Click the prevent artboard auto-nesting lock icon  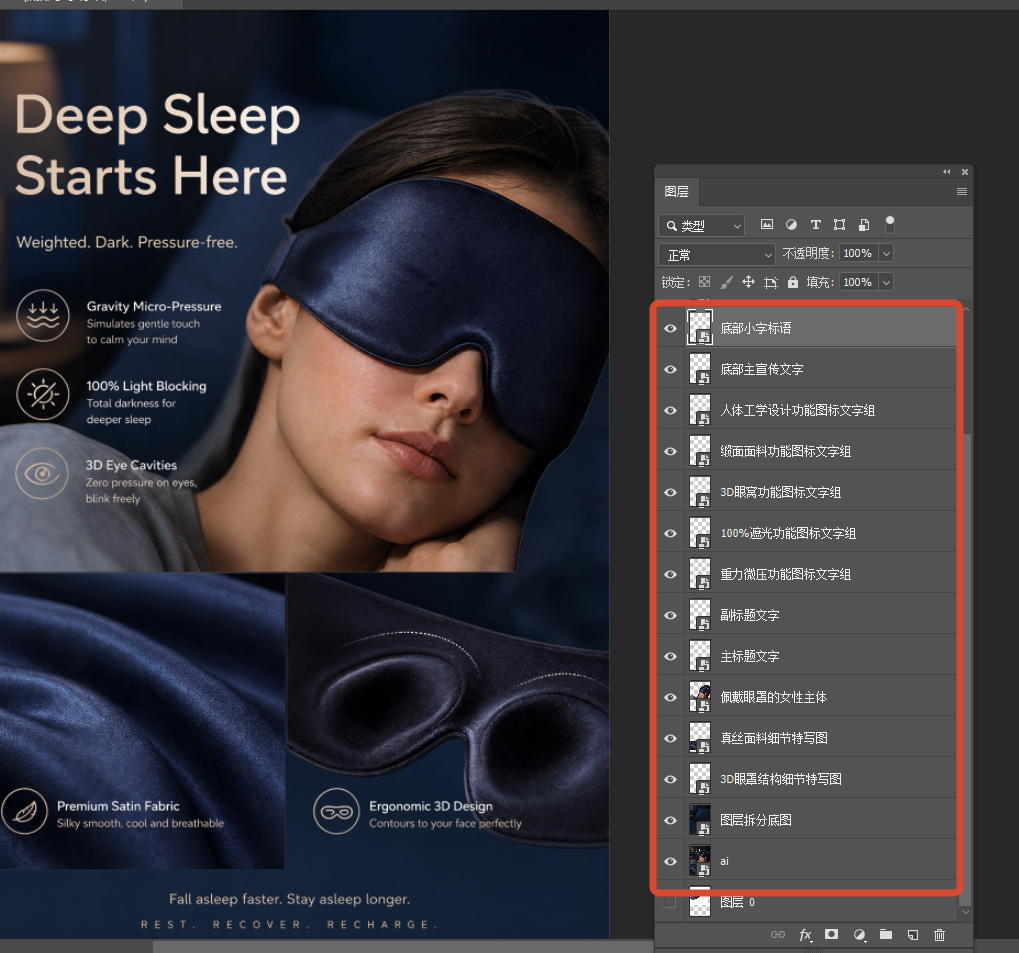click(x=771, y=282)
